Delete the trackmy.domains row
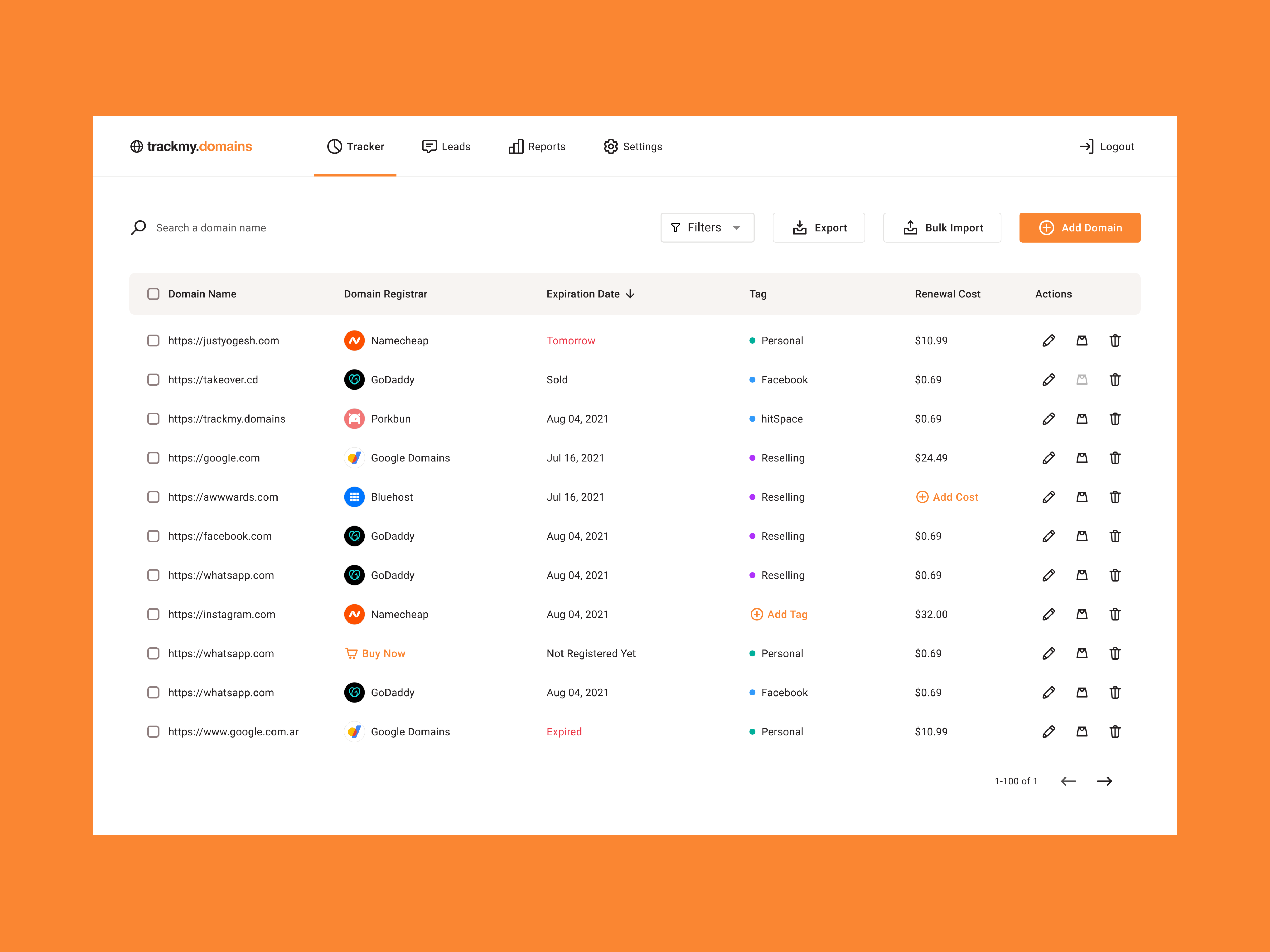The height and width of the screenshot is (952, 1270). click(x=1115, y=418)
